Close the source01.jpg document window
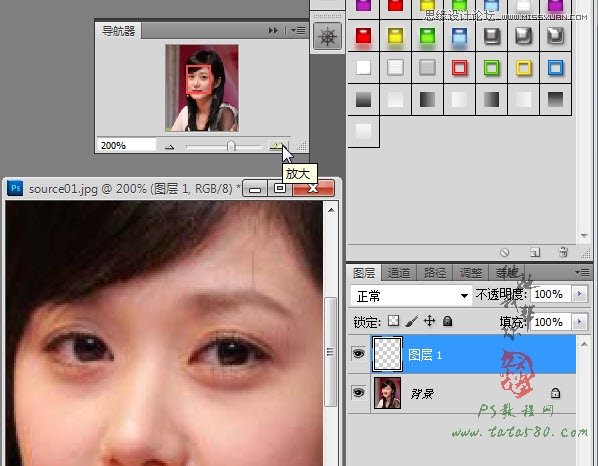Image resolution: width=598 pixels, height=466 pixels. click(x=313, y=189)
